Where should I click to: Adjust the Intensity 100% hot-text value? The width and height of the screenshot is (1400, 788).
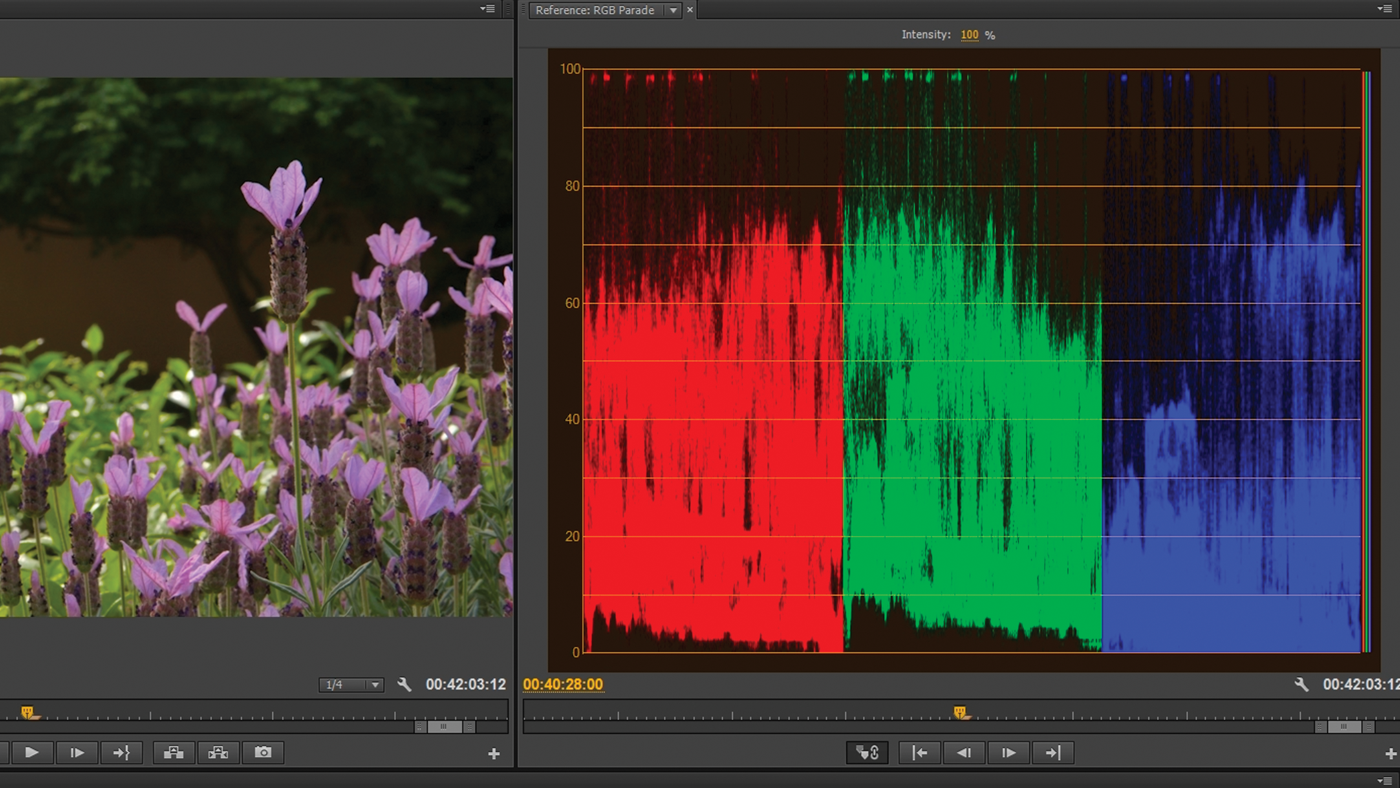coord(969,34)
